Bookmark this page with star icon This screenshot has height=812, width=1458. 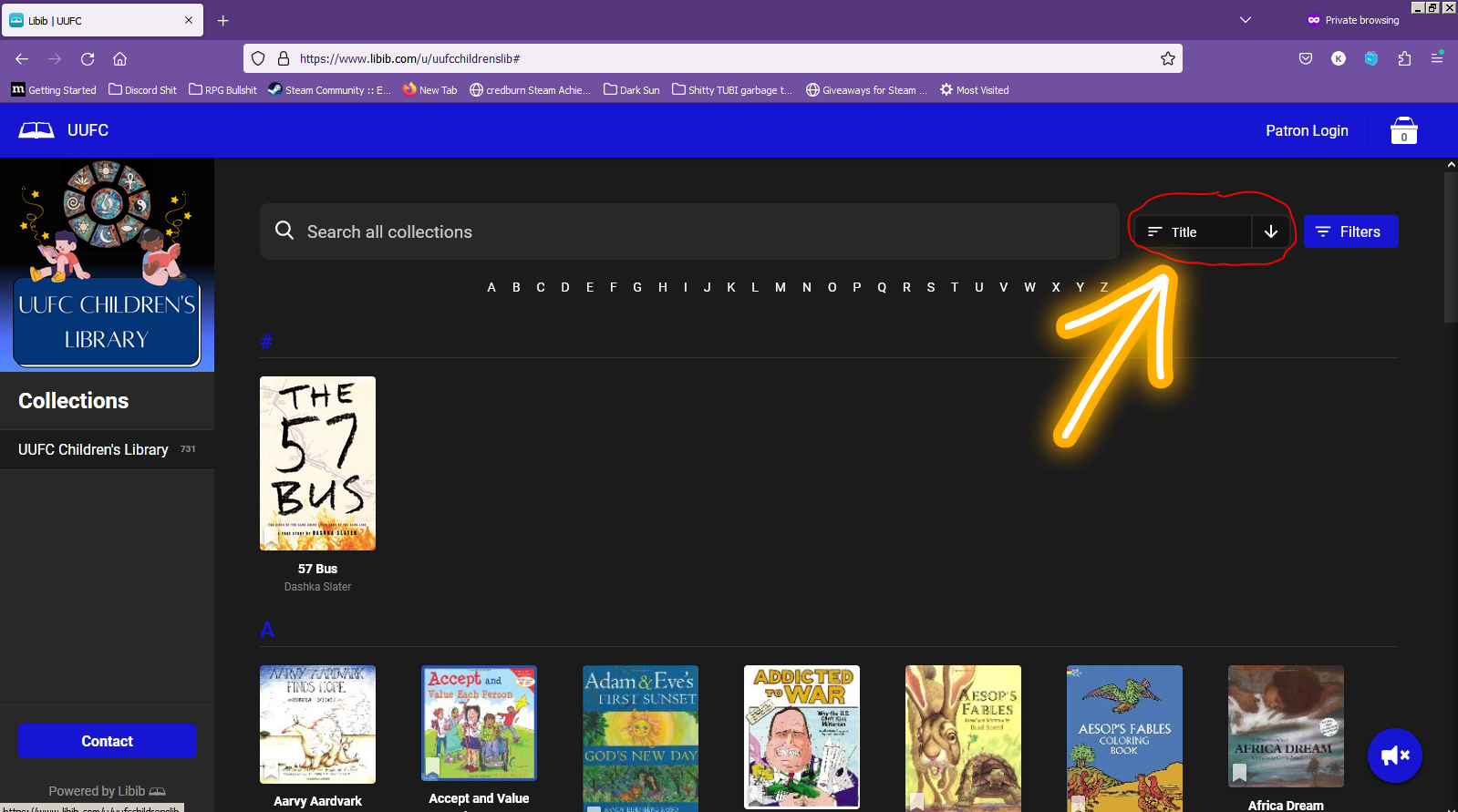(1168, 58)
